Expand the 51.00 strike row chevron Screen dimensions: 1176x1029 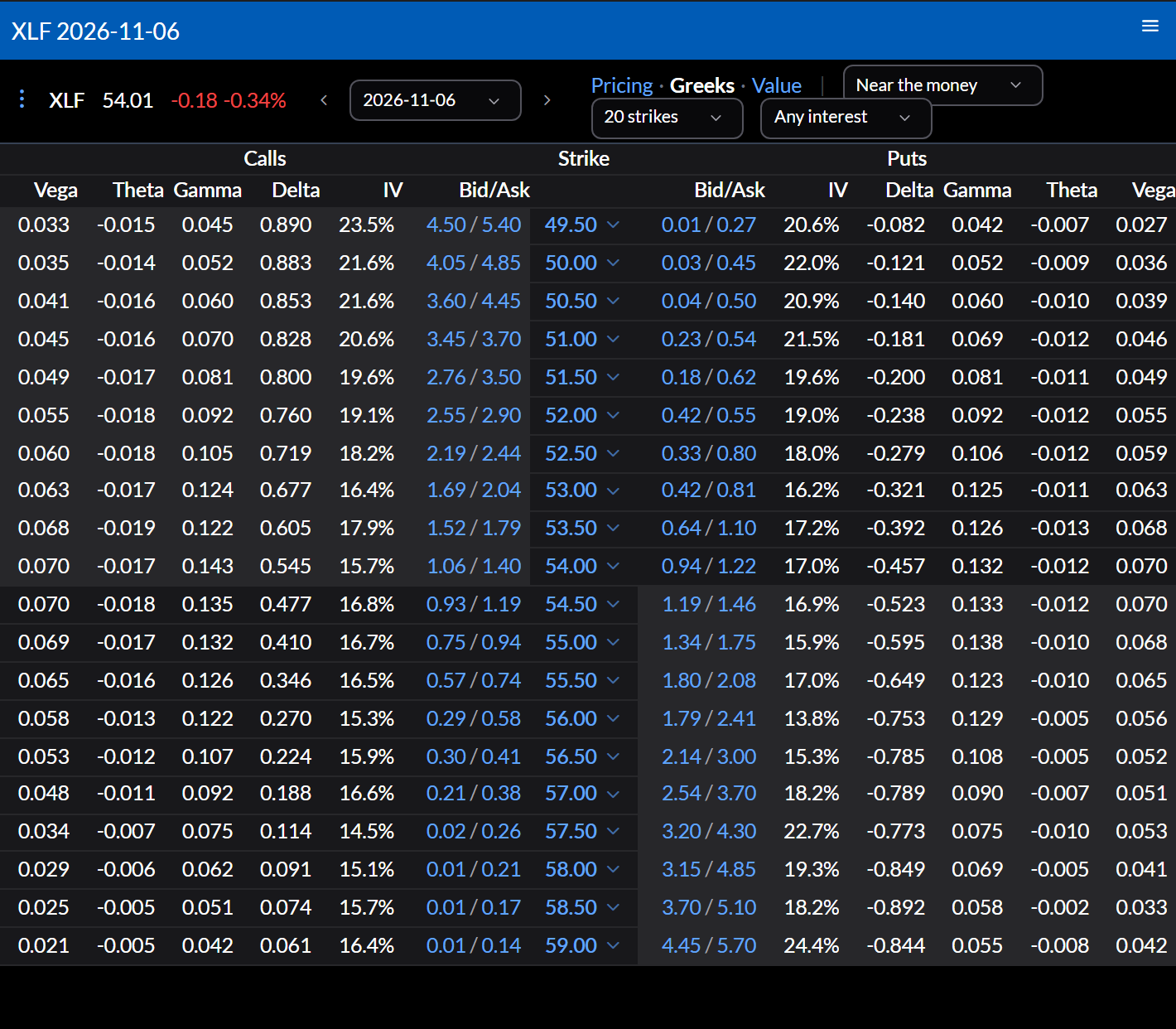[x=613, y=339]
